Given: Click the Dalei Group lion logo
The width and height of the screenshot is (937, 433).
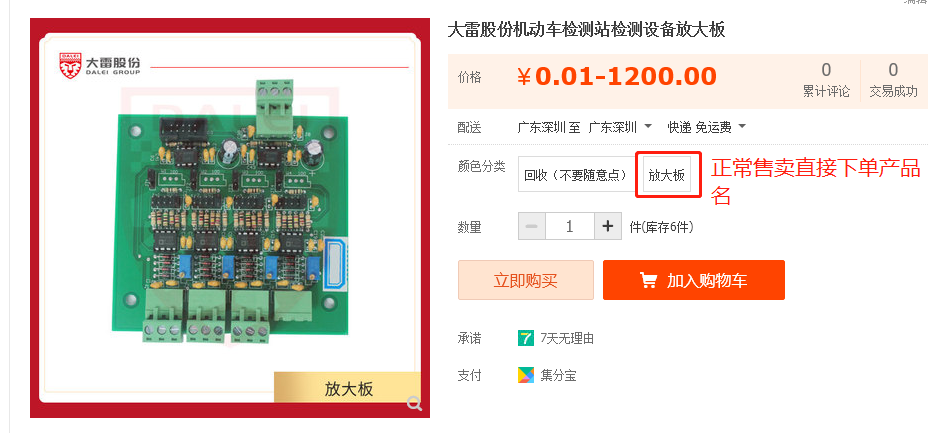Looking at the screenshot, I should tap(69, 65).
